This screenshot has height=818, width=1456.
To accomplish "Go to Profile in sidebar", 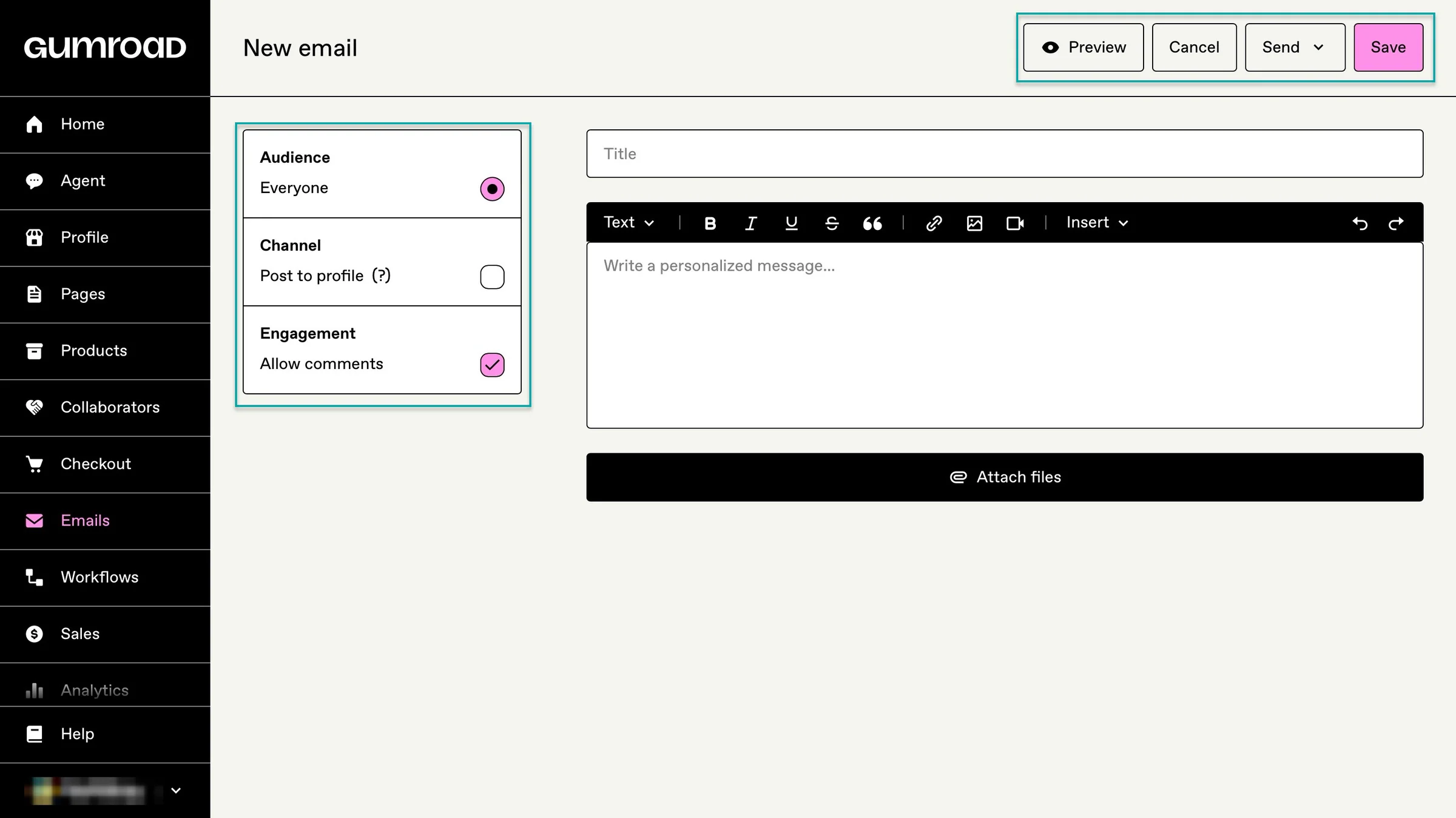I will 105,237.
